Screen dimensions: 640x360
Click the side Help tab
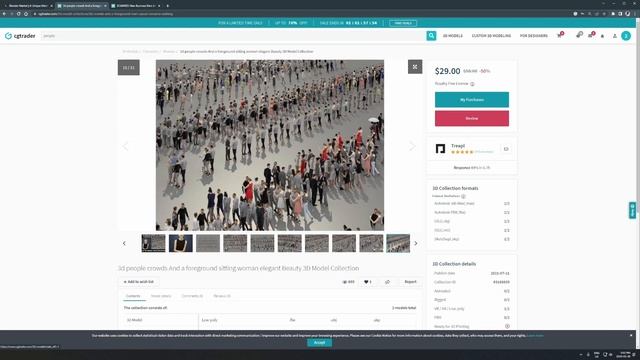632,210
